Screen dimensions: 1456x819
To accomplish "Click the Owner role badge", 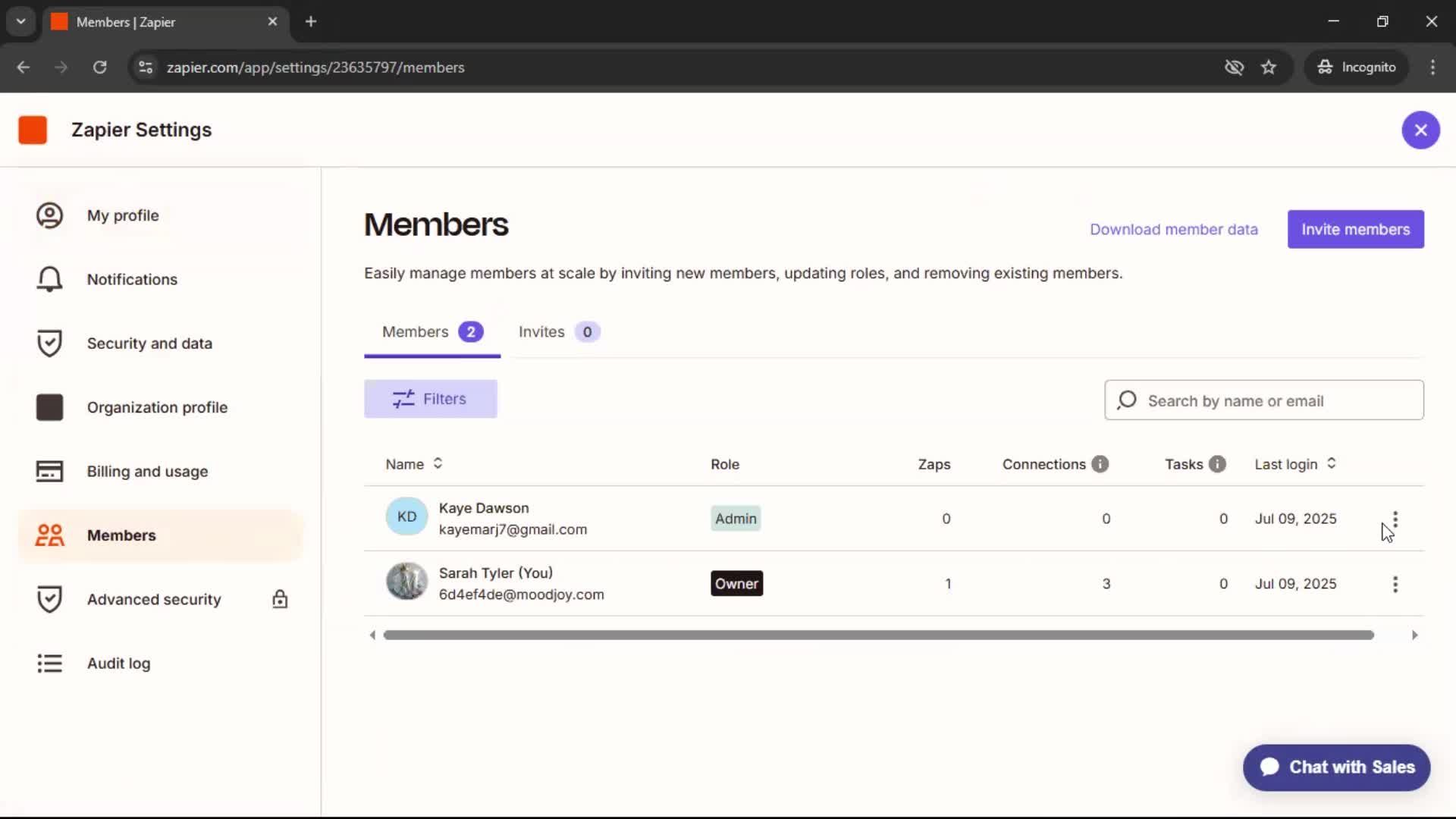I will pyautogui.click(x=736, y=584).
